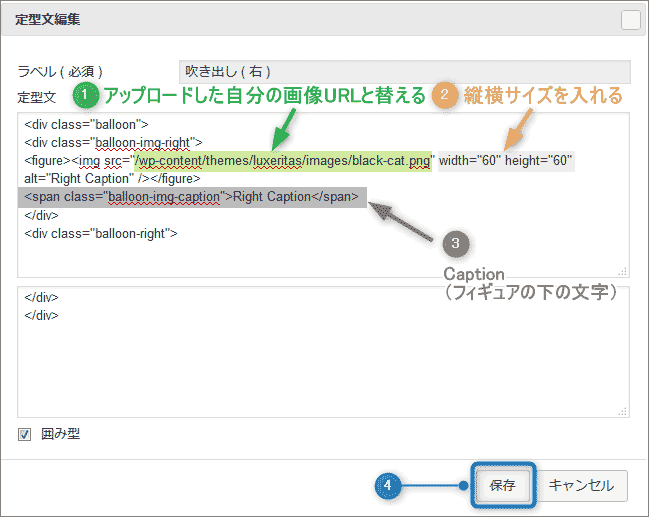Click resize grip of lower textarea

pos(623,411)
